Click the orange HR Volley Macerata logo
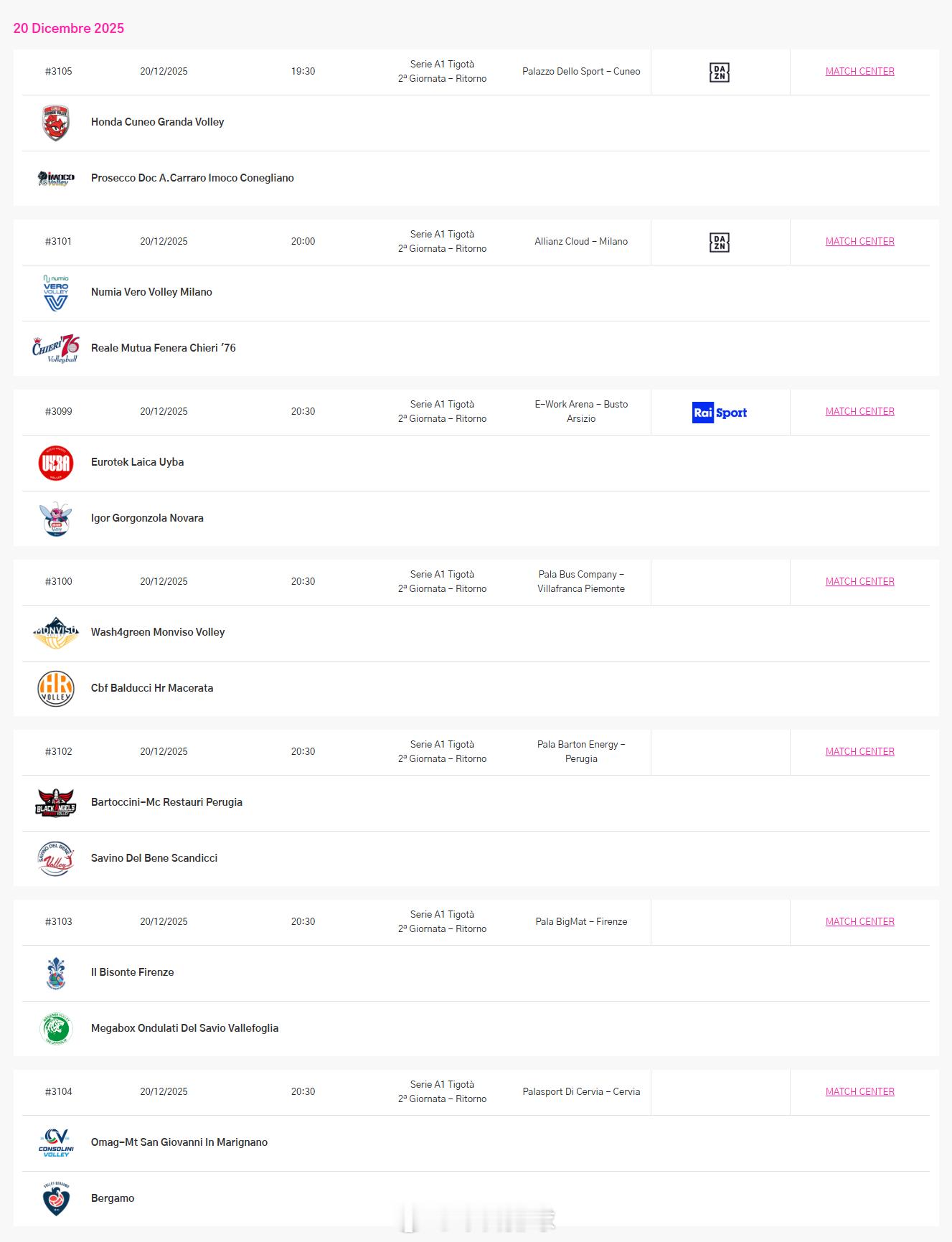This screenshot has width=952, height=1242. pos(56,688)
